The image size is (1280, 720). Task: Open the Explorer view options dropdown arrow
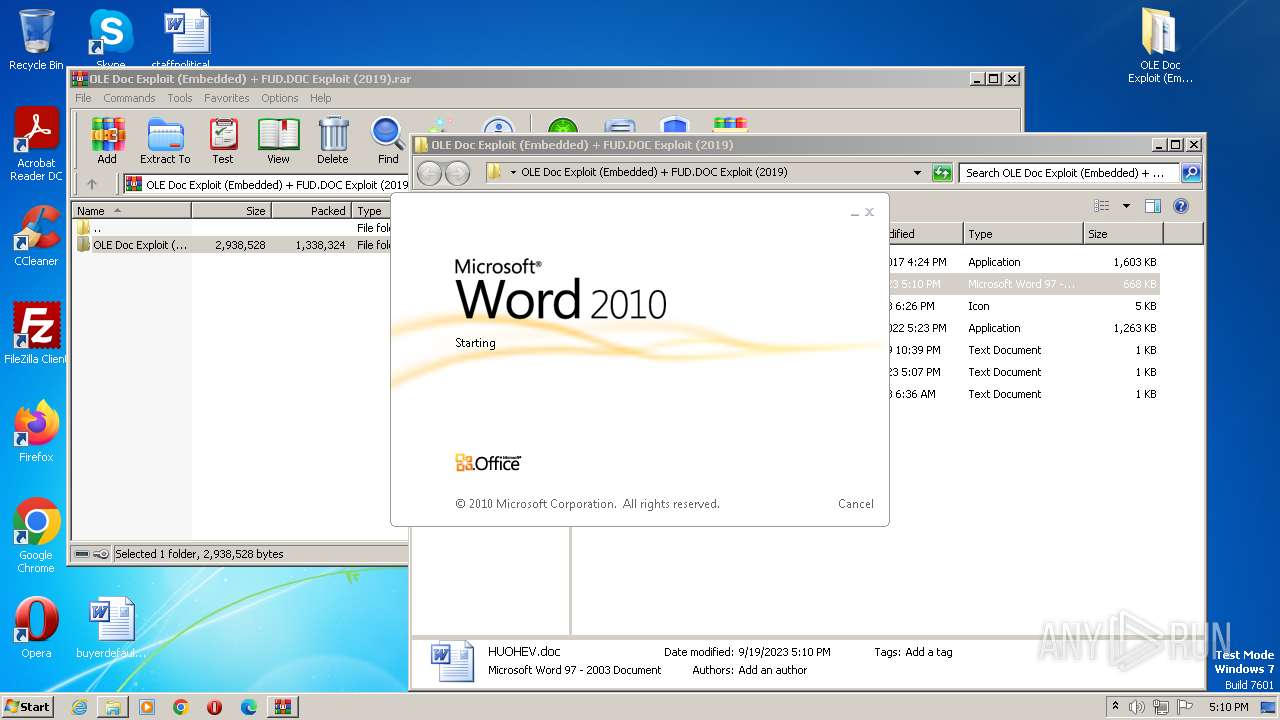1126,206
